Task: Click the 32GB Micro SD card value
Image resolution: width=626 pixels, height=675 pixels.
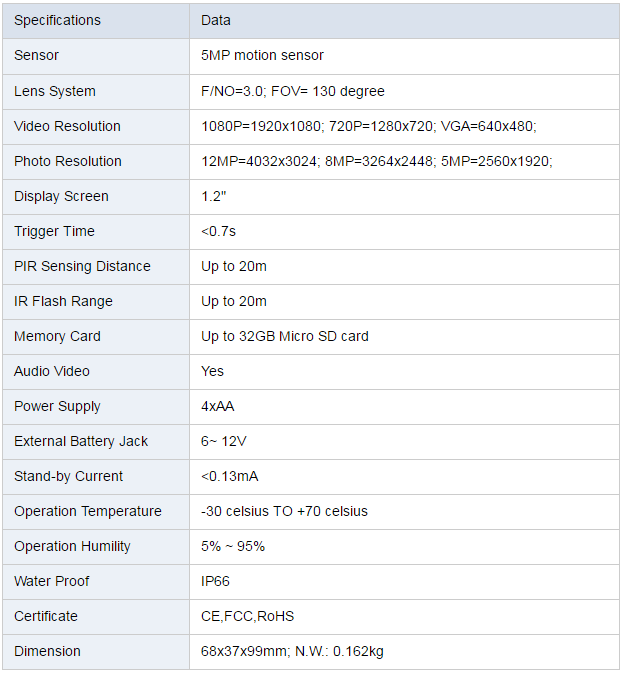Action: click(285, 336)
